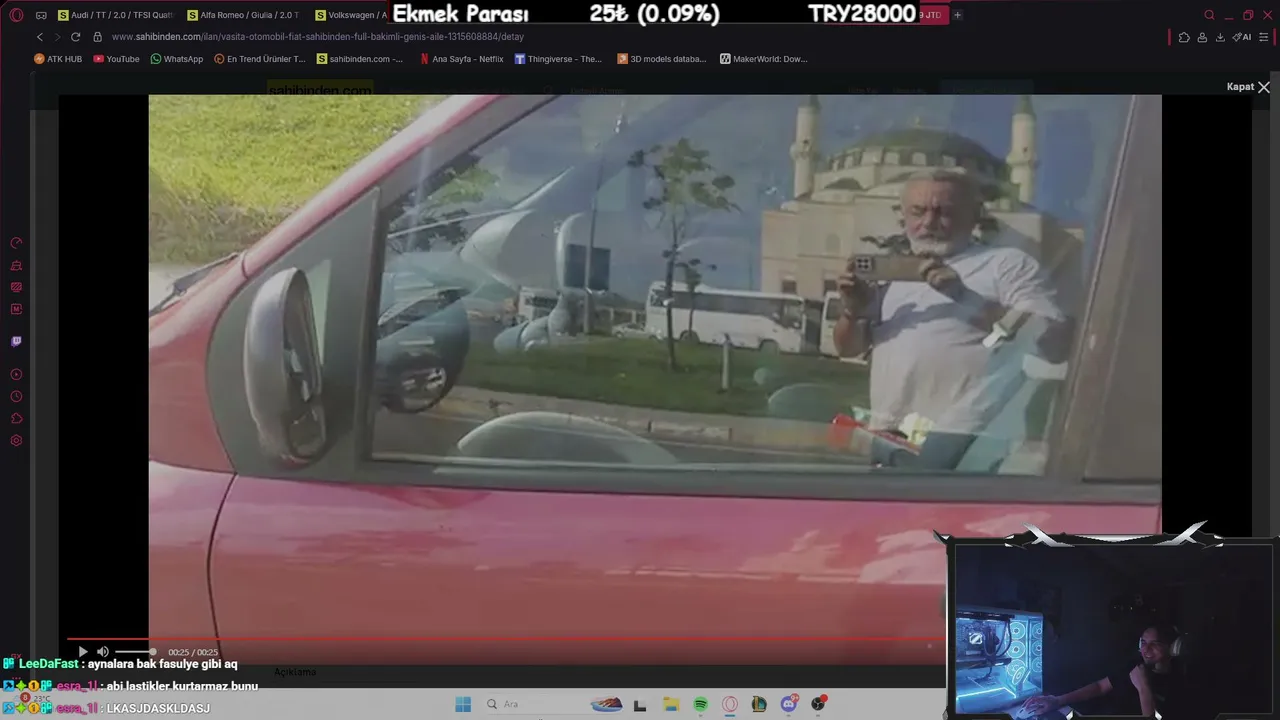Open the AI assistant toolbar button
The image size is (1280, 720).
[1242, 37]
